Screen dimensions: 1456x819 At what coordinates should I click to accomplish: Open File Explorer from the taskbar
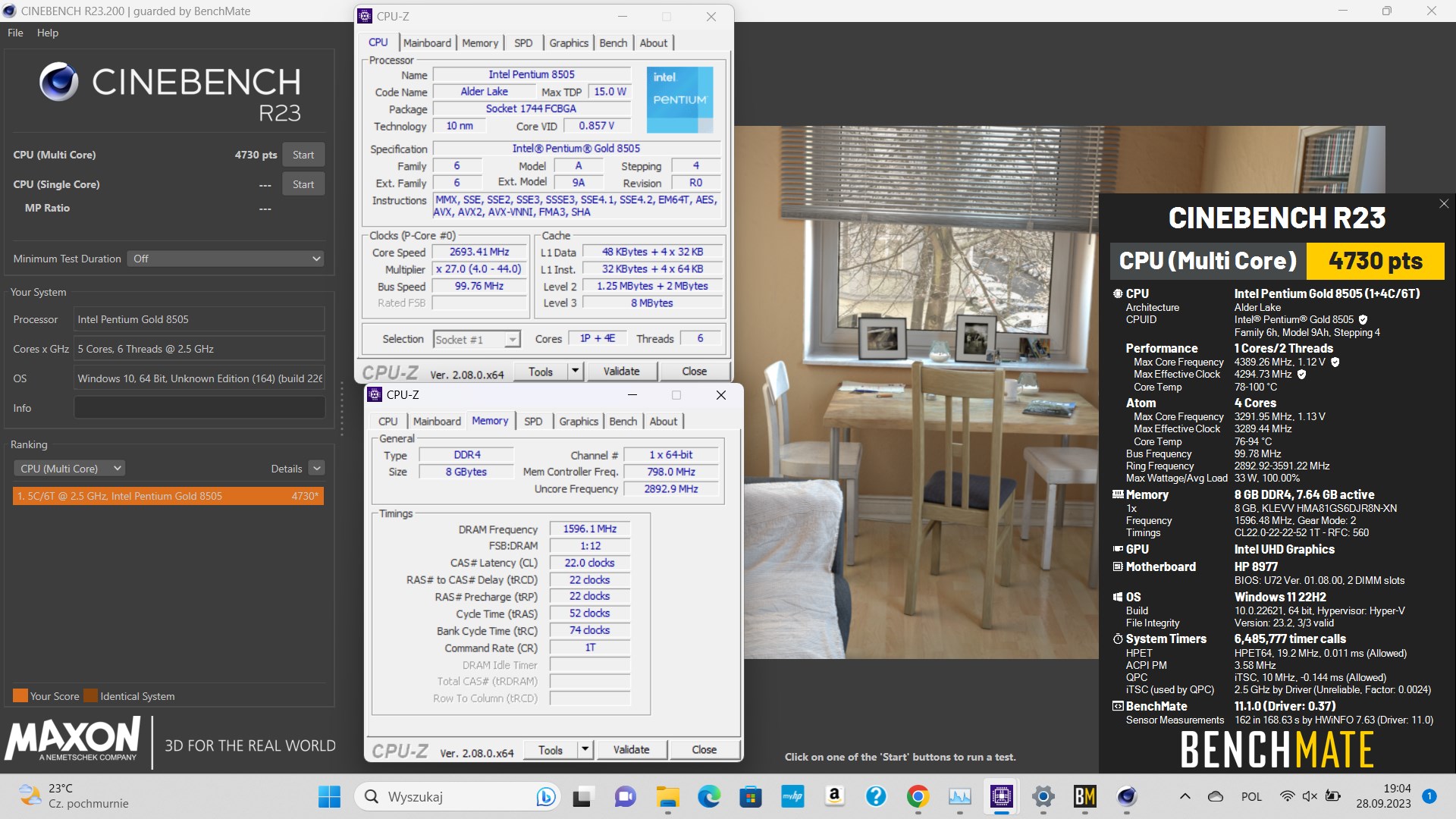667,797
